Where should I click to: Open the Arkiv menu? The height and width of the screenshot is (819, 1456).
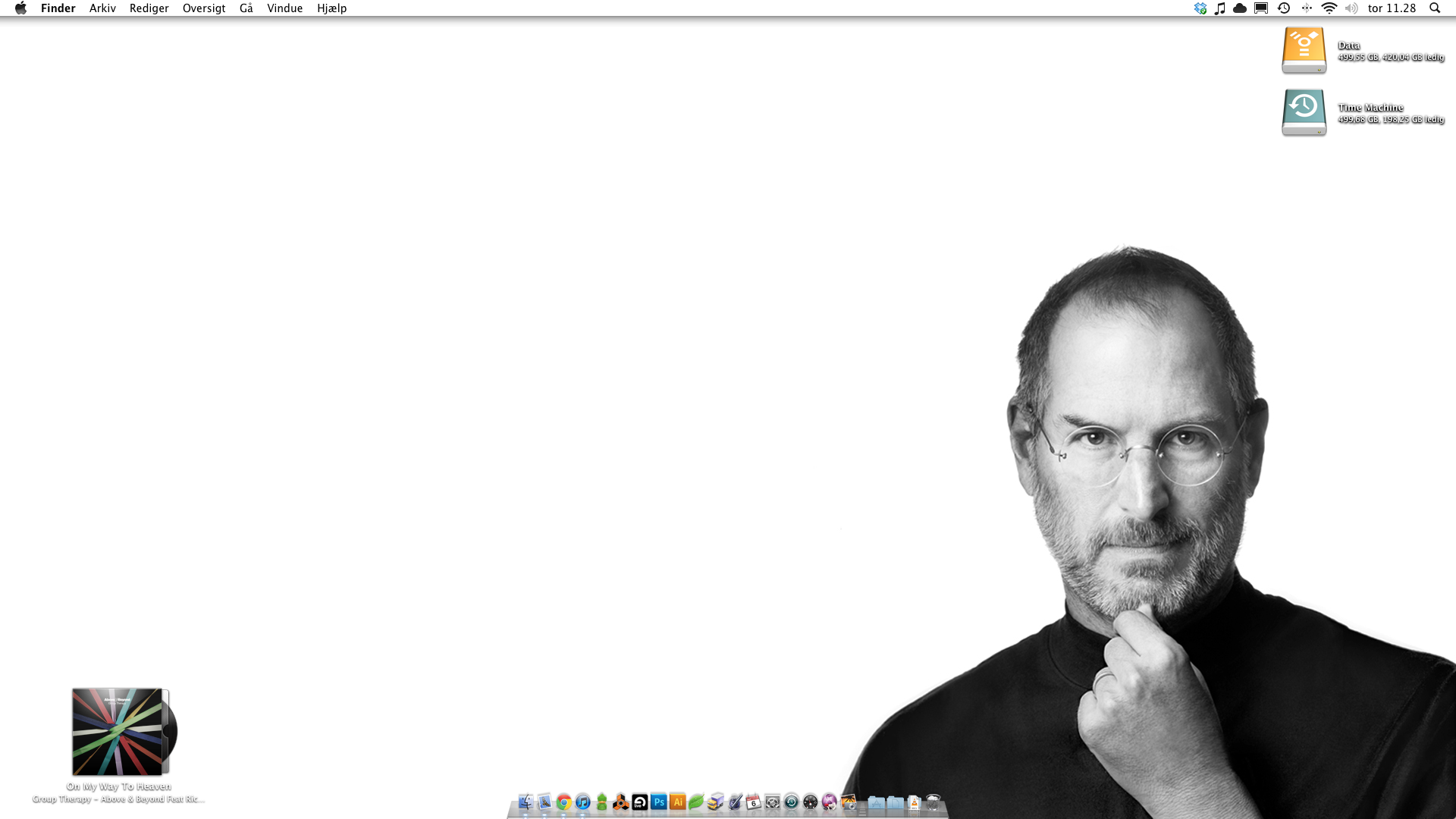click(102, 8)
